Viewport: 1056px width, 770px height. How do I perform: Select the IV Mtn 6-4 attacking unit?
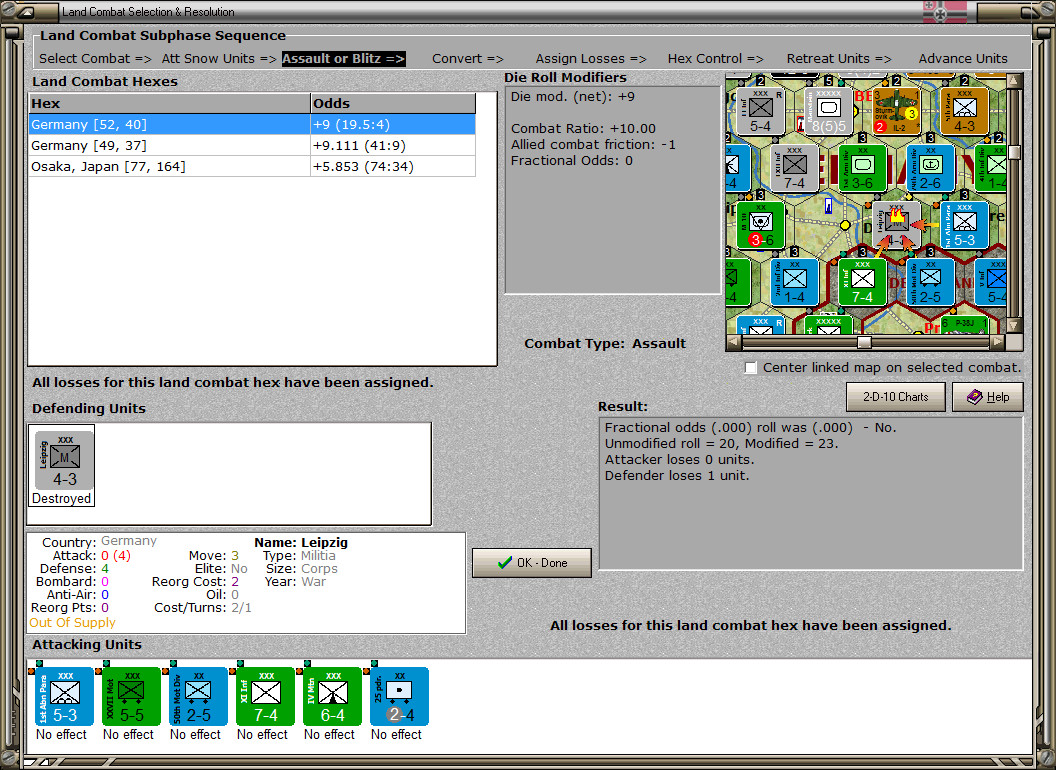click(333, 696)
